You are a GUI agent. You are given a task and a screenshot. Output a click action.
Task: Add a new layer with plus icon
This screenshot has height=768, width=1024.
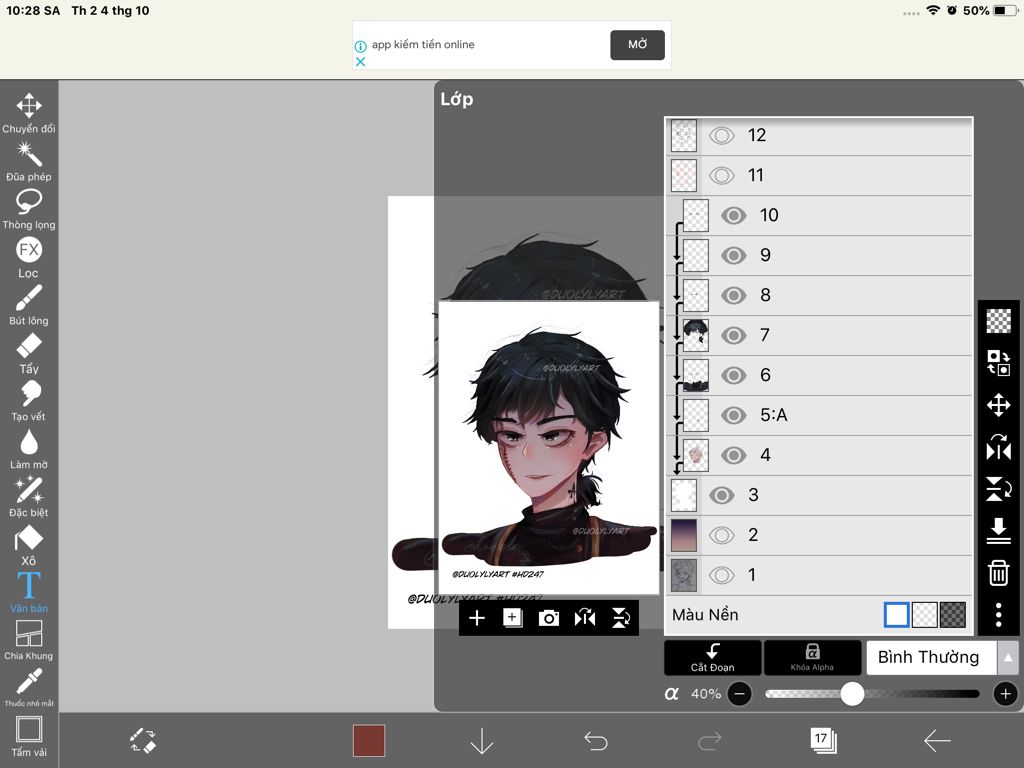coord(477,618)
